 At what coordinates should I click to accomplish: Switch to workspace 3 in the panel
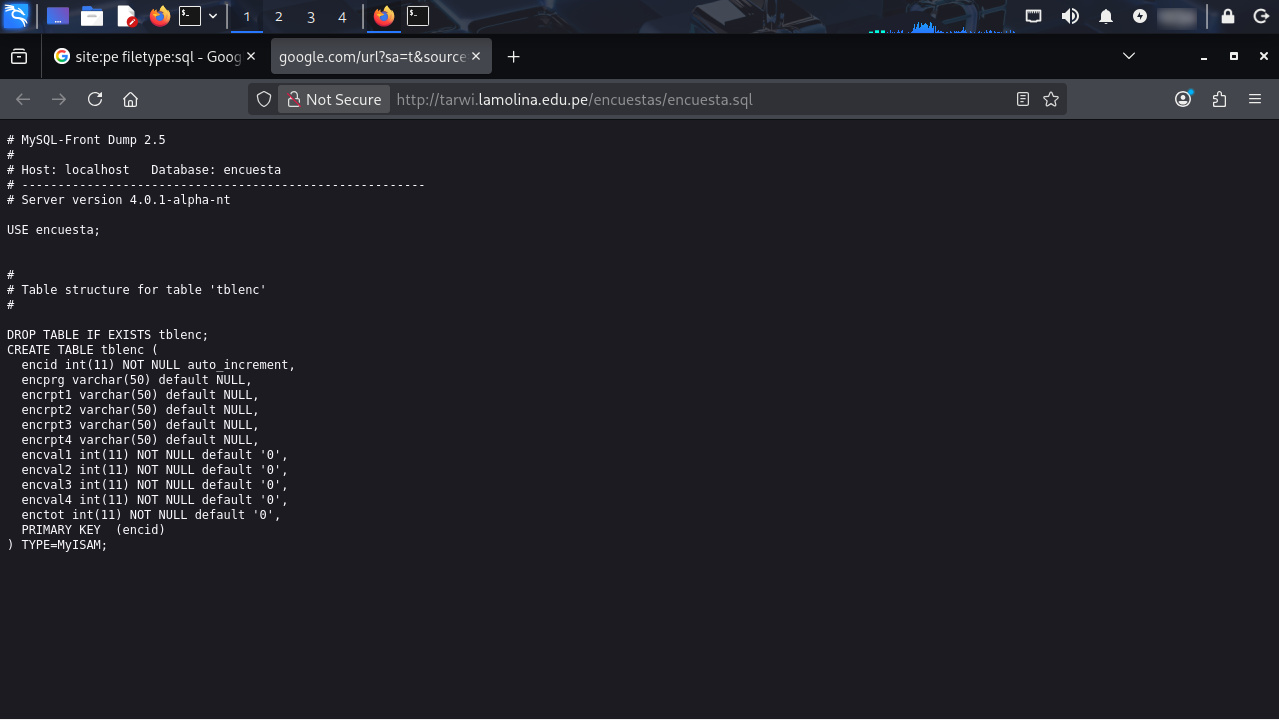[x=311, y=17]
